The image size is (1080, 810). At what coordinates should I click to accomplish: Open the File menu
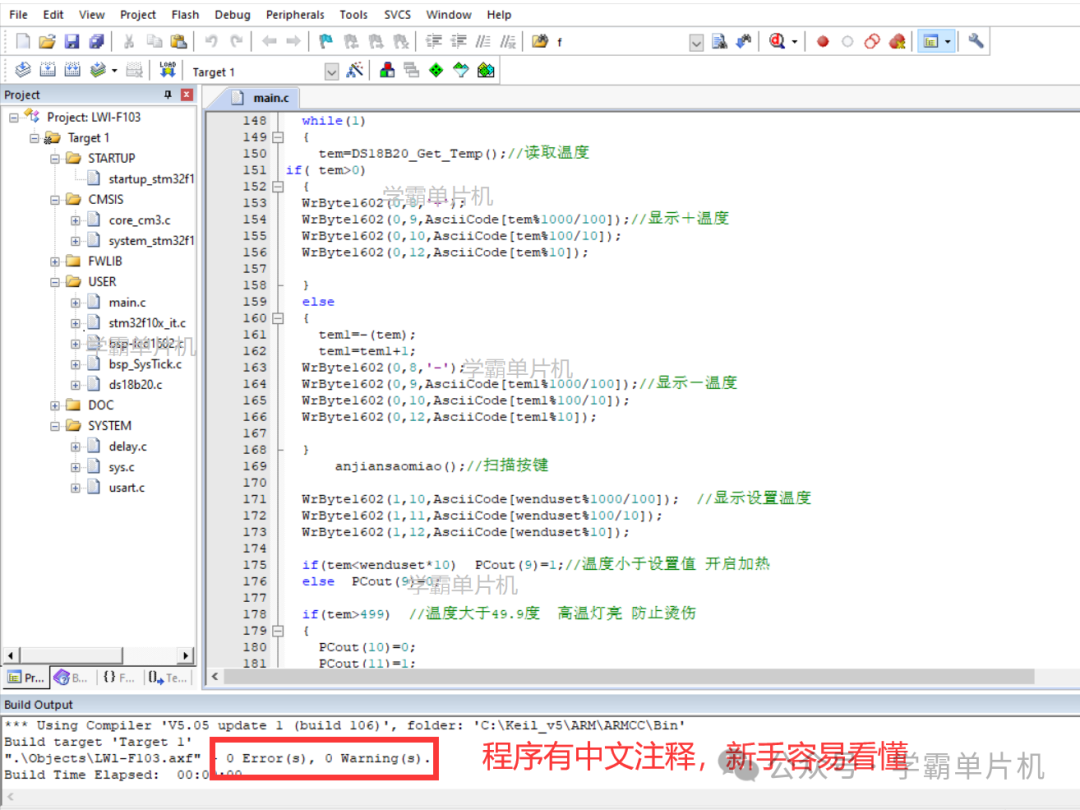(19, 14)
